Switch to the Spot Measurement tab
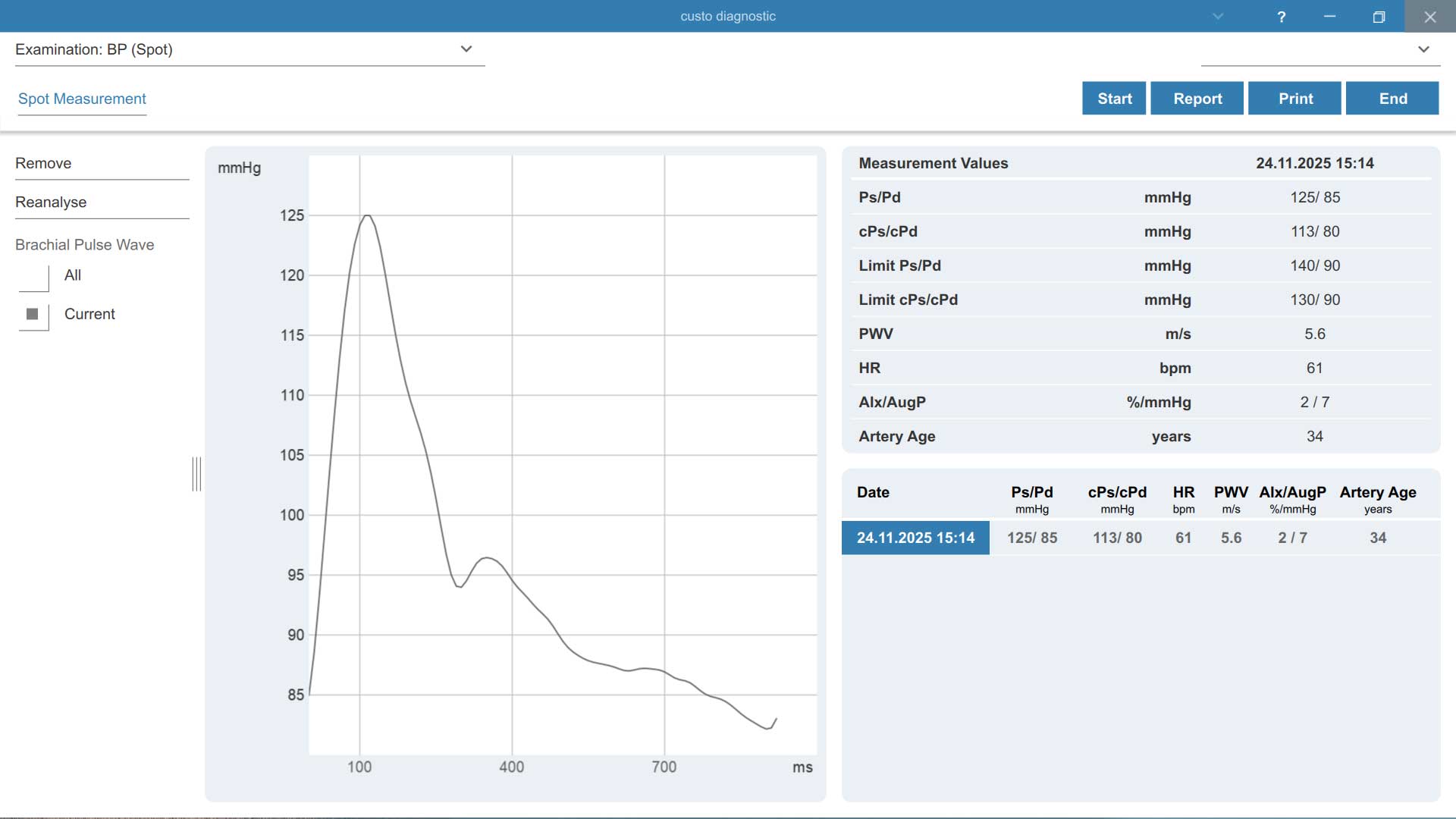 tap(82, 99)
